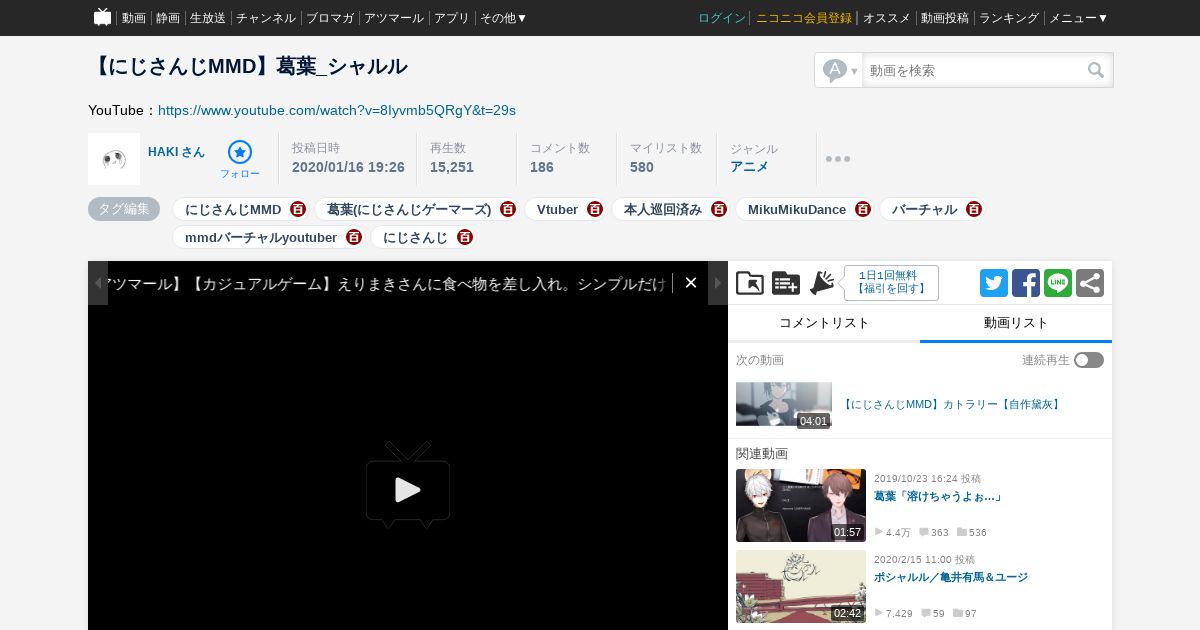Open the バーチャル tag
1200x630 pixels.
pyautogui.click(x=925, y=210)
